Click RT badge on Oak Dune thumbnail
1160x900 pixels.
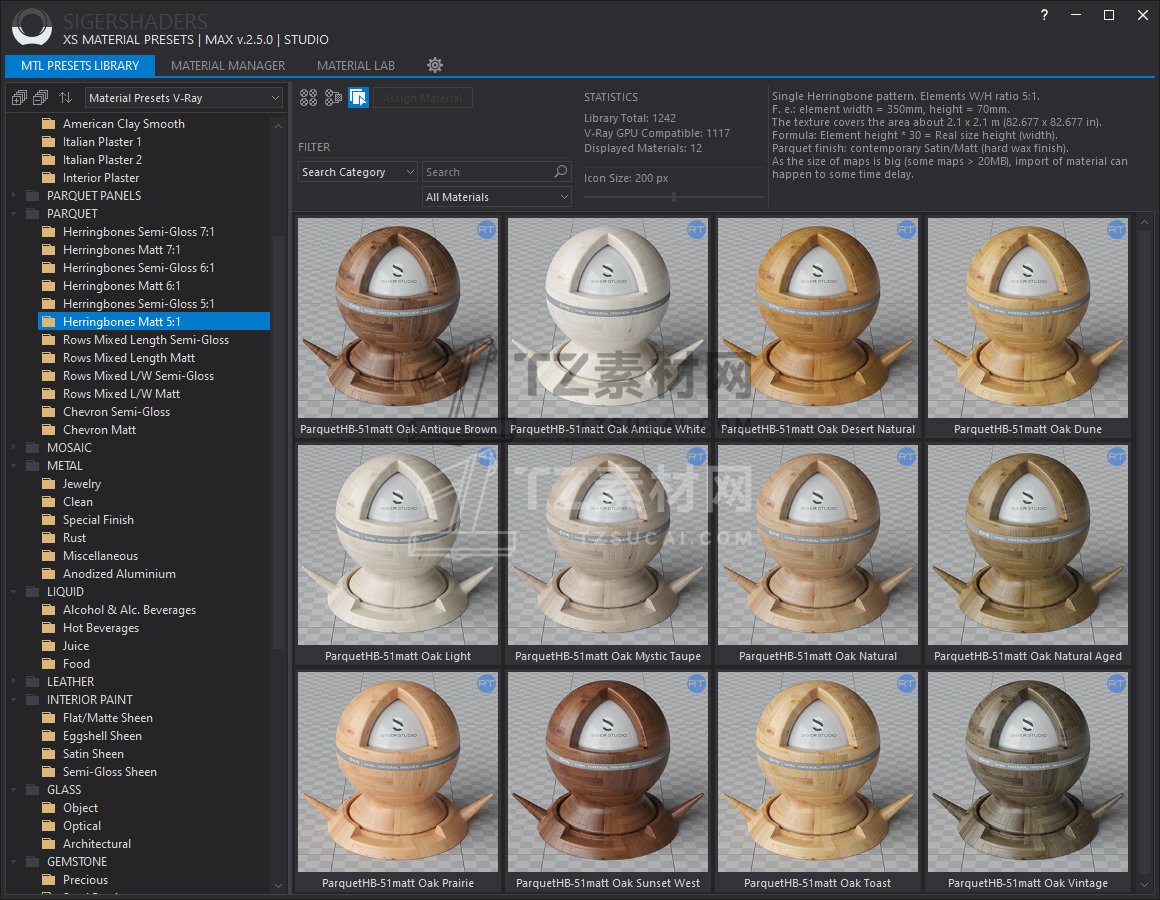[1116, 230]
